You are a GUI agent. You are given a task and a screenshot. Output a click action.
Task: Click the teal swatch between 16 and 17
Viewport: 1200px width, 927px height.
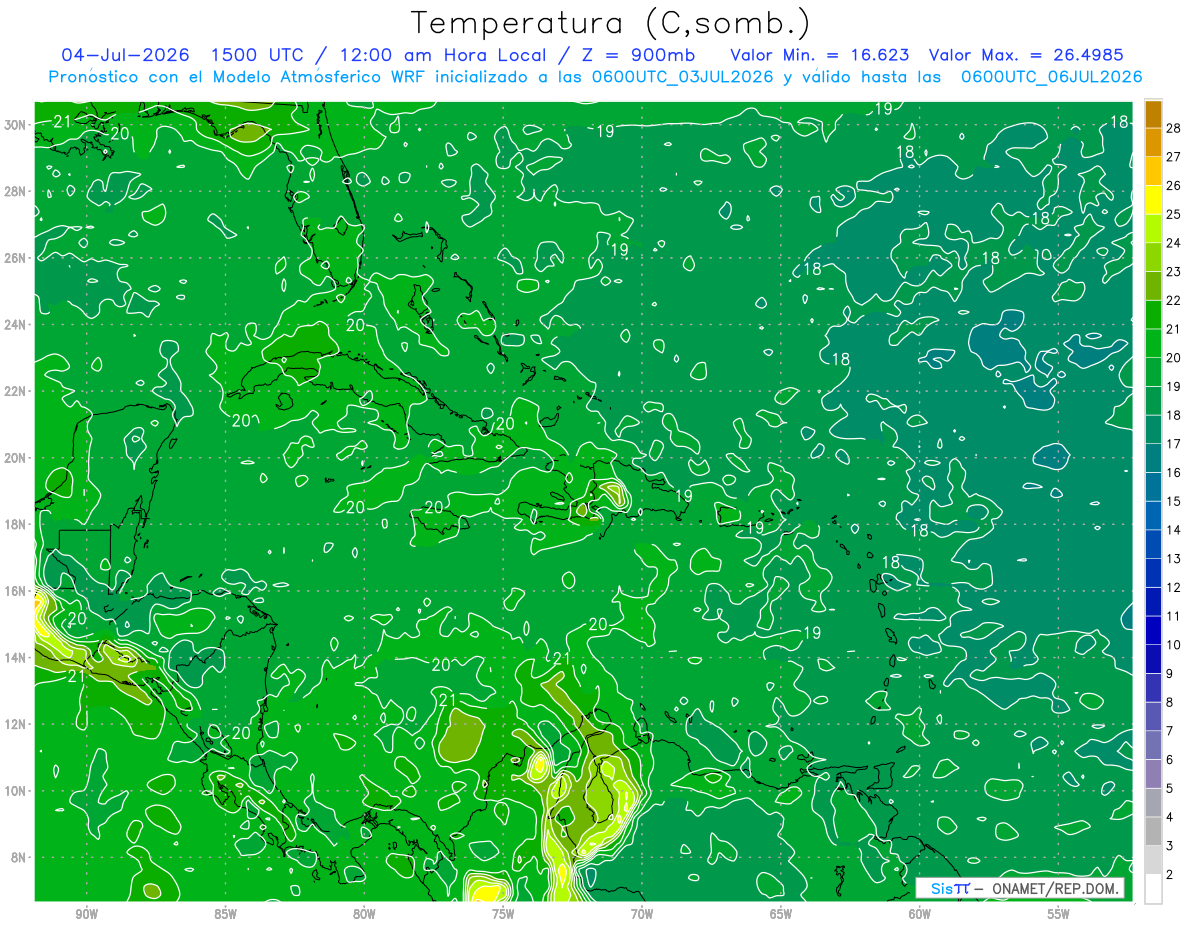1153,458
